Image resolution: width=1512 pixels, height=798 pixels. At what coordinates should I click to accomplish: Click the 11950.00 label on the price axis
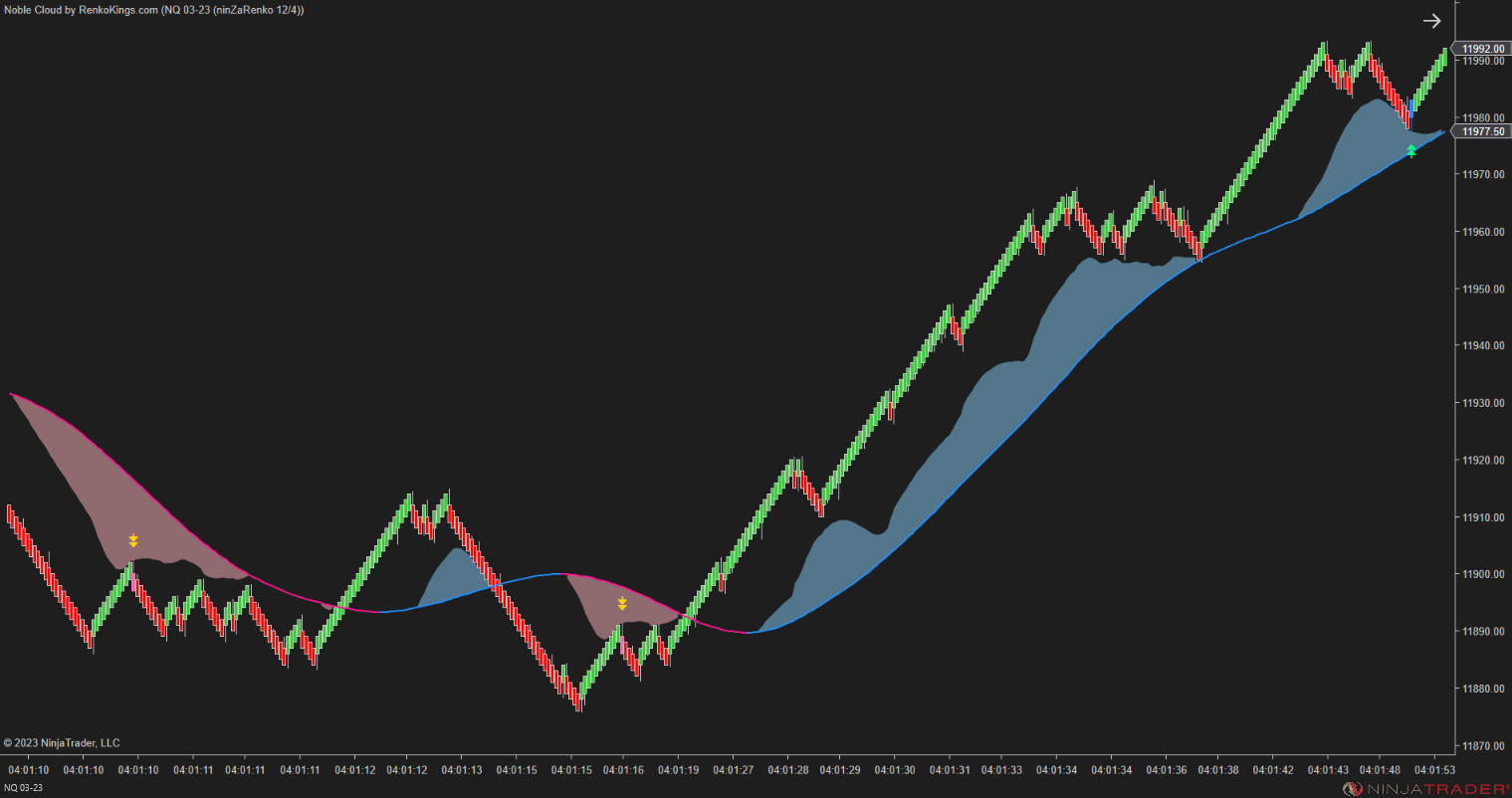click(x=1481, y=288)
